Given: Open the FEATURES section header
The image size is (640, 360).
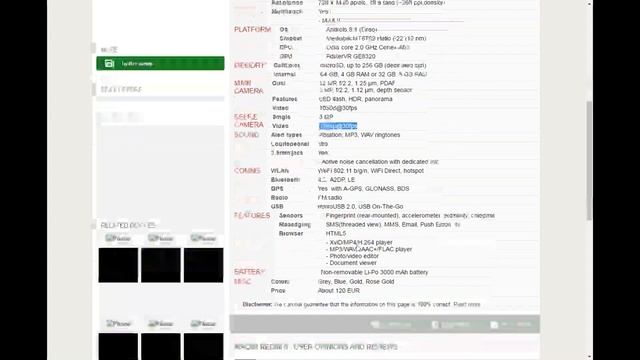Looking at the screenshot, I should pyautogui.click(x=252, y=216).
